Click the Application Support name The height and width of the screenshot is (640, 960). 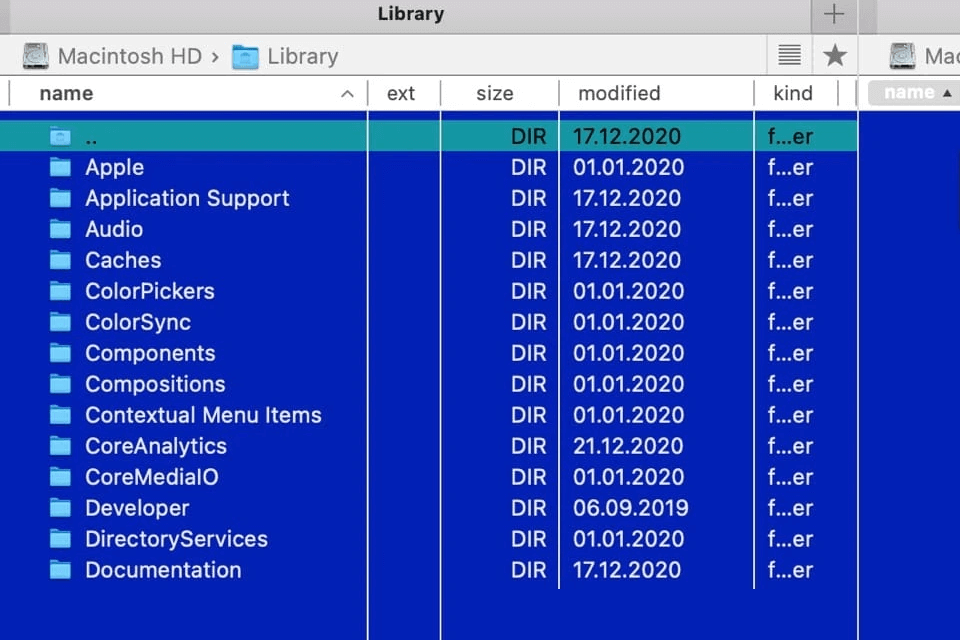tap(187, 198)
